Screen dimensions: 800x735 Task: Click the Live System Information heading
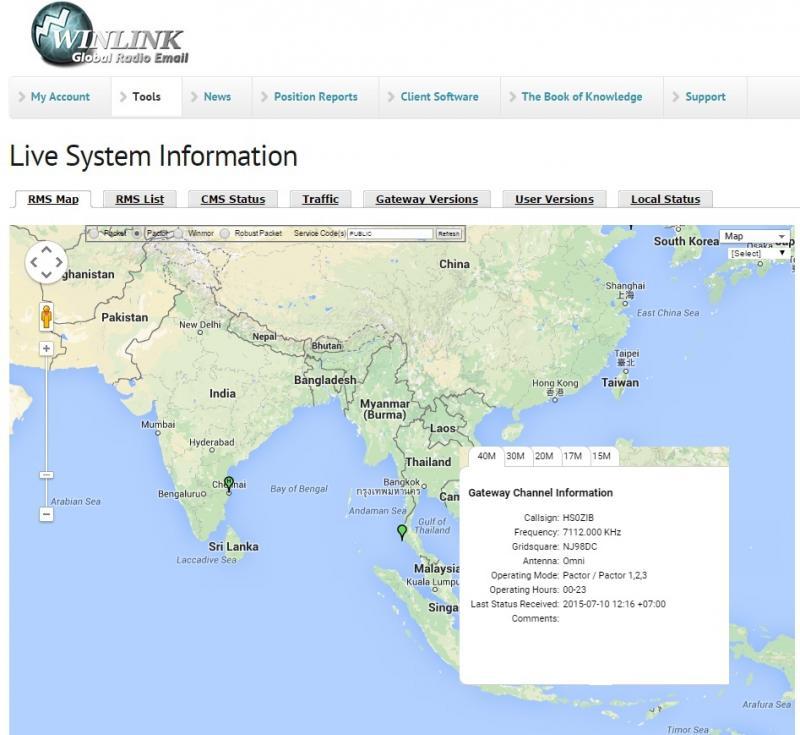(153, 156)
